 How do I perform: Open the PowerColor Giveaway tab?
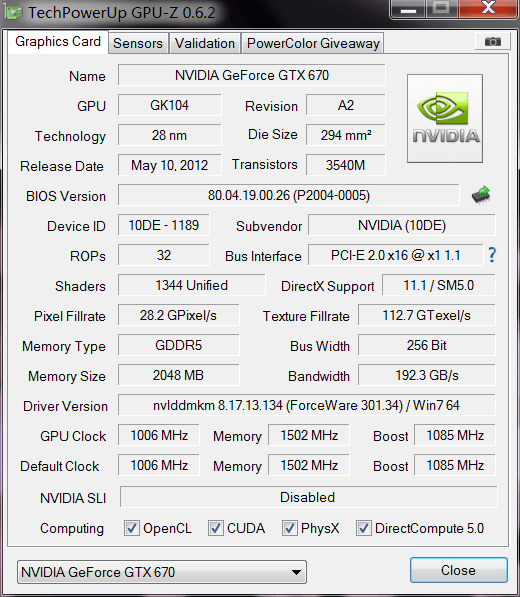coord(313,43)
